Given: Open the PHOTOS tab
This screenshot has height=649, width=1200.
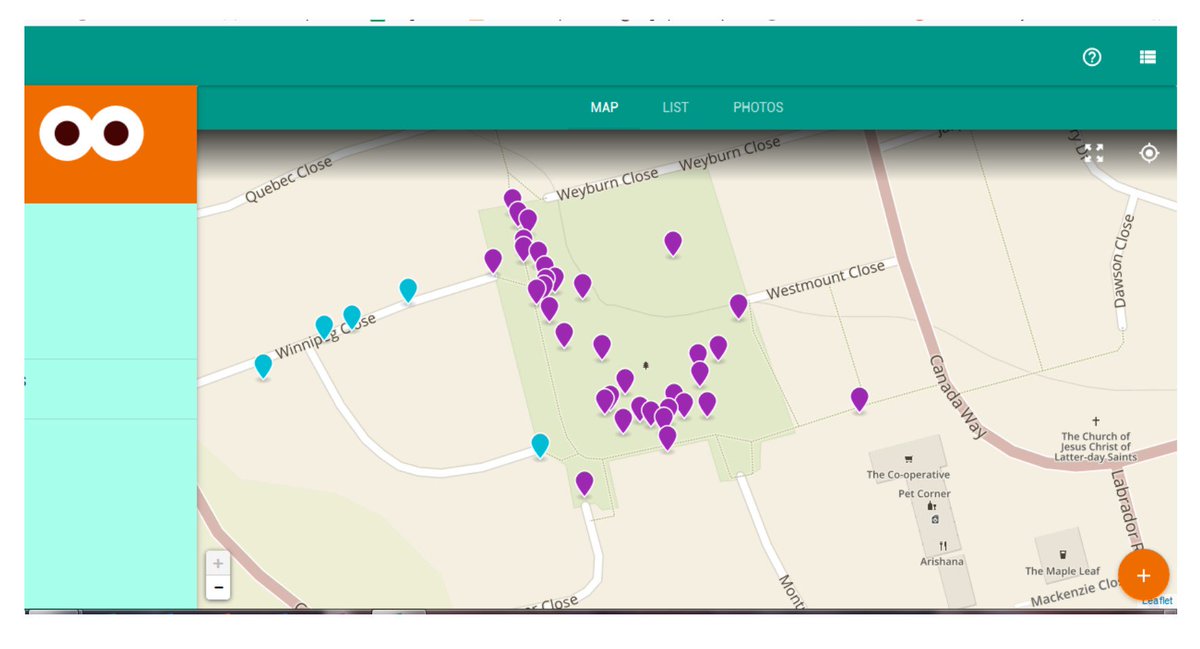Looking at the screenshot, I should pyautogui.click(x=758, y=107).
